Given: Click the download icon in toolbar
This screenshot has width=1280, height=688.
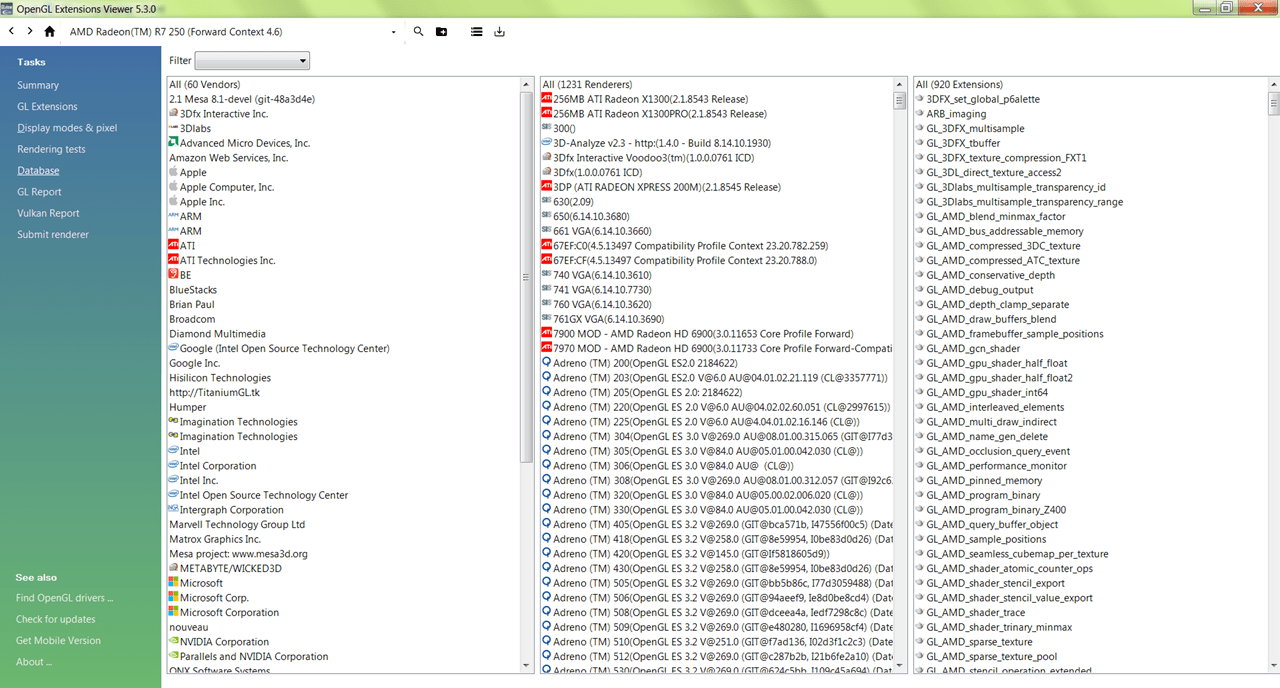Looking at the screenshot, I should click(499, 31).
